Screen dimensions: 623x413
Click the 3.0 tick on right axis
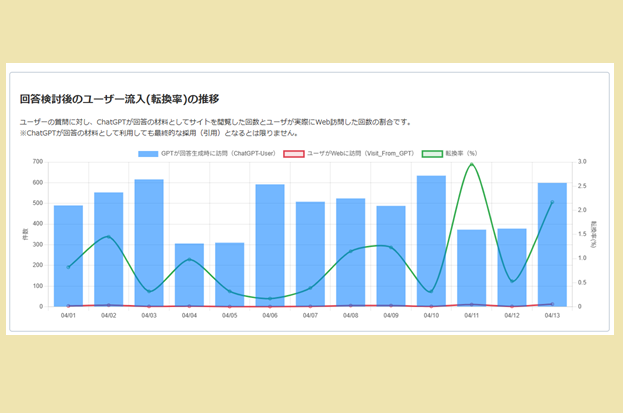tap(582, 162)
